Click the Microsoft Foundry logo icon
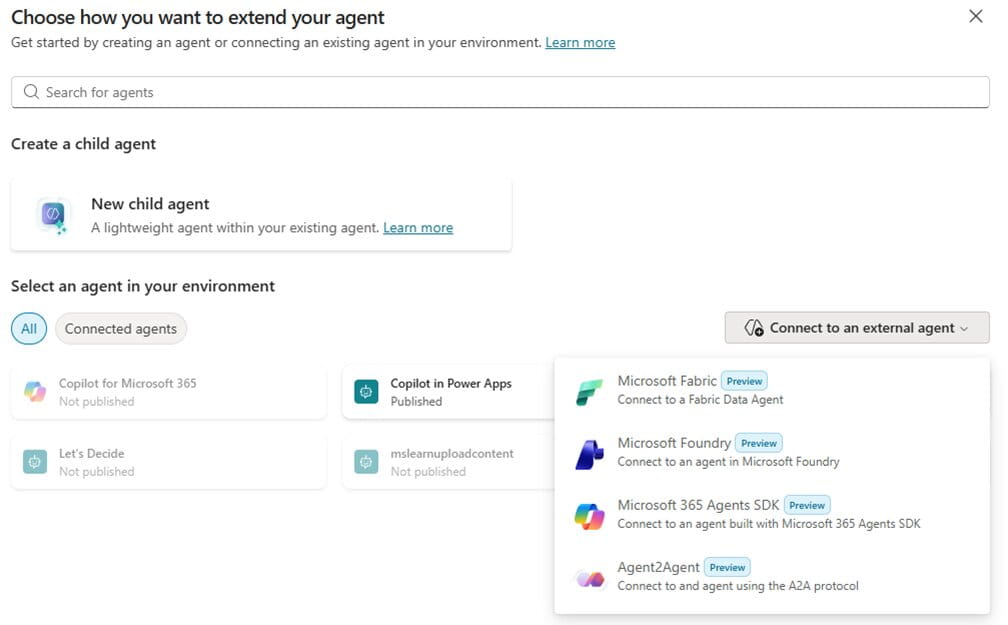Screen dimensions: 1008x625 coord(592,450)
